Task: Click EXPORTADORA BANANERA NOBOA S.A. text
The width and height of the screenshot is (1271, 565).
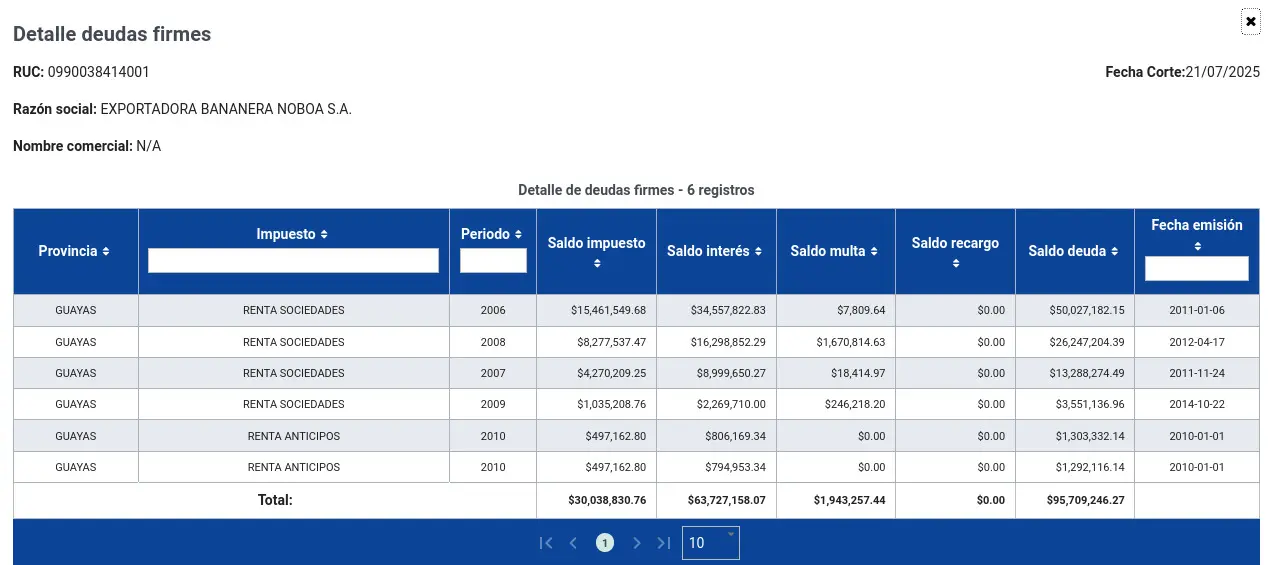Action: [226, 109]
